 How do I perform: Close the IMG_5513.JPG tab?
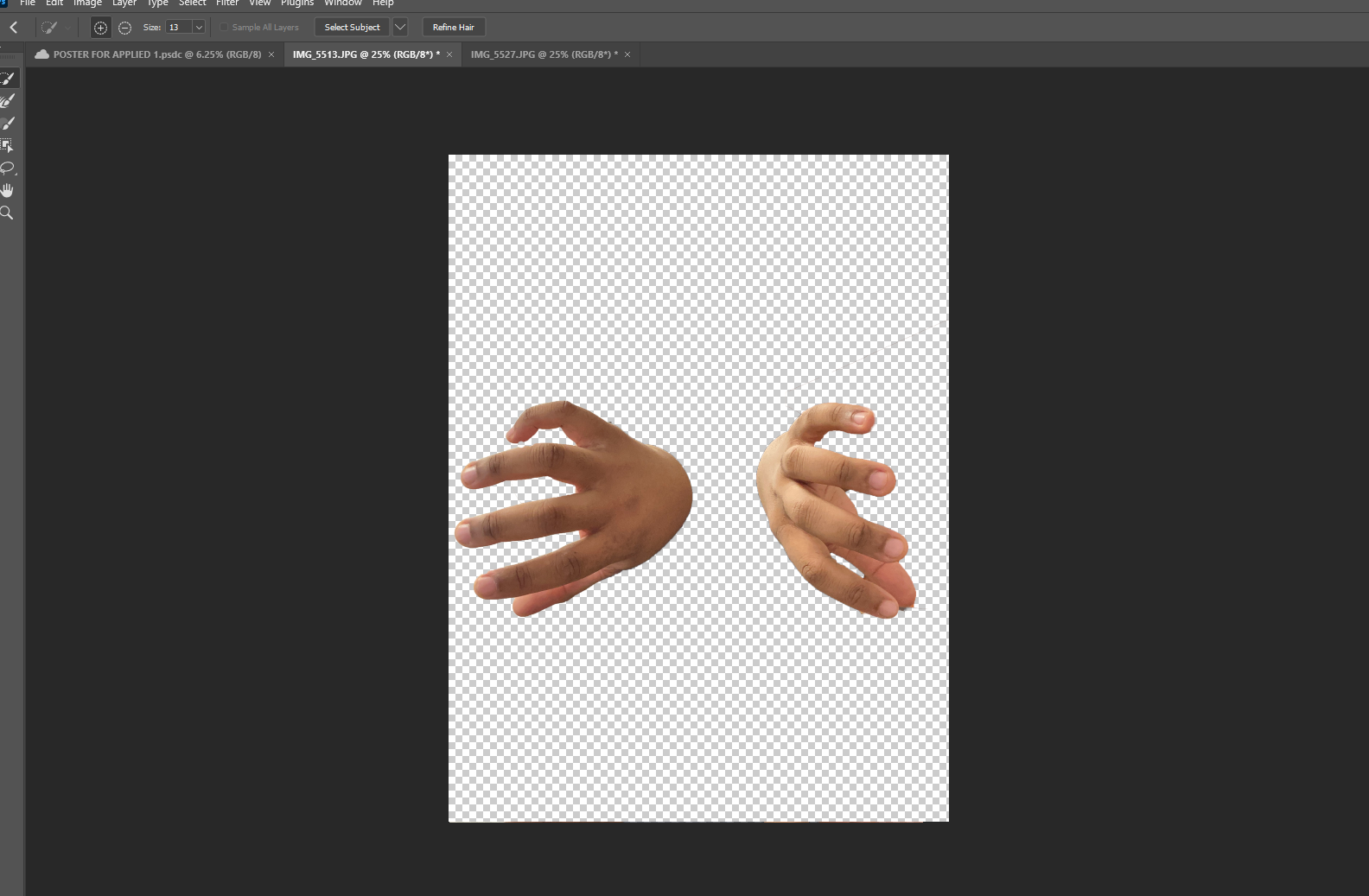pyautogui.click(x=449, y=54)
